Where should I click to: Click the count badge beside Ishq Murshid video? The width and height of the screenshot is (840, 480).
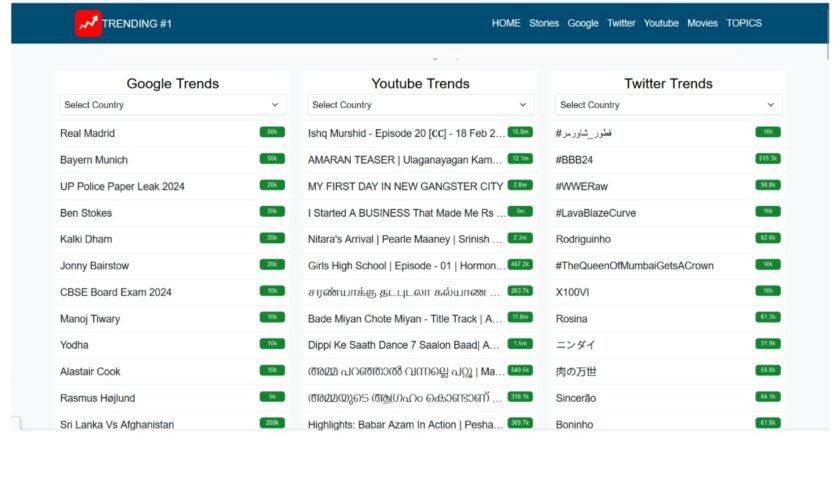click(520, 132)
